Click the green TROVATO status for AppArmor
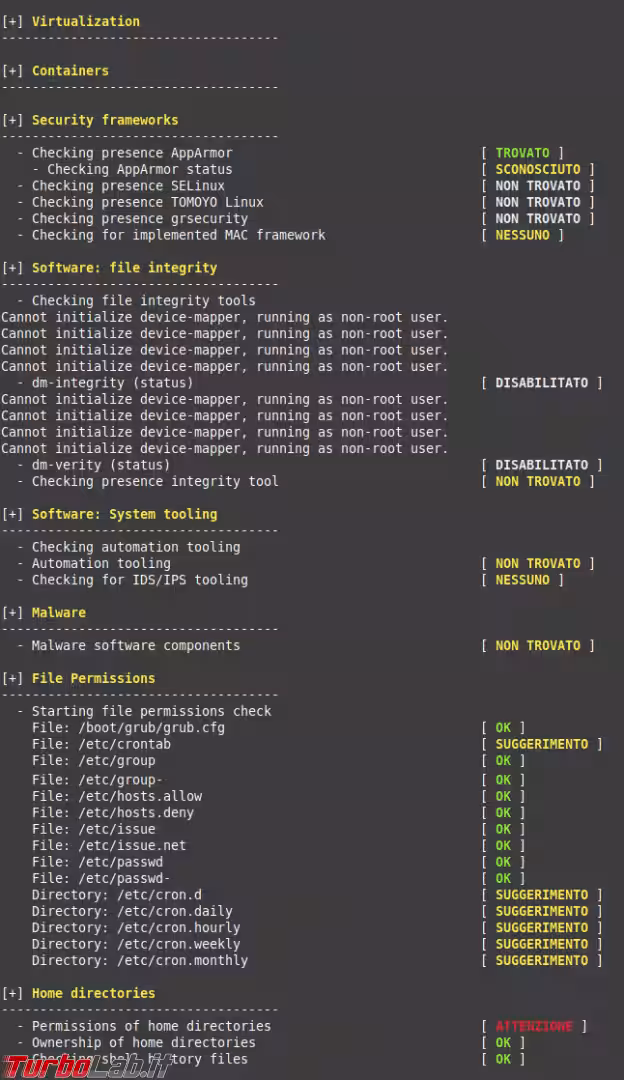Image resolution: width=624 pixels, height=1080 pixels. click(x=522, y=153)
